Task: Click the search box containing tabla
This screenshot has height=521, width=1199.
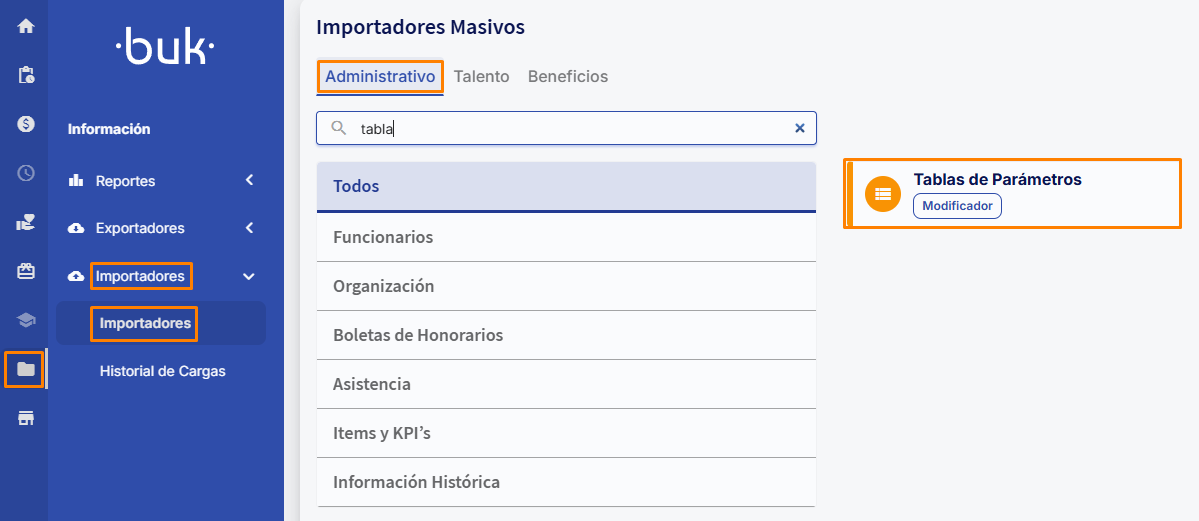Action: (567, 129)
